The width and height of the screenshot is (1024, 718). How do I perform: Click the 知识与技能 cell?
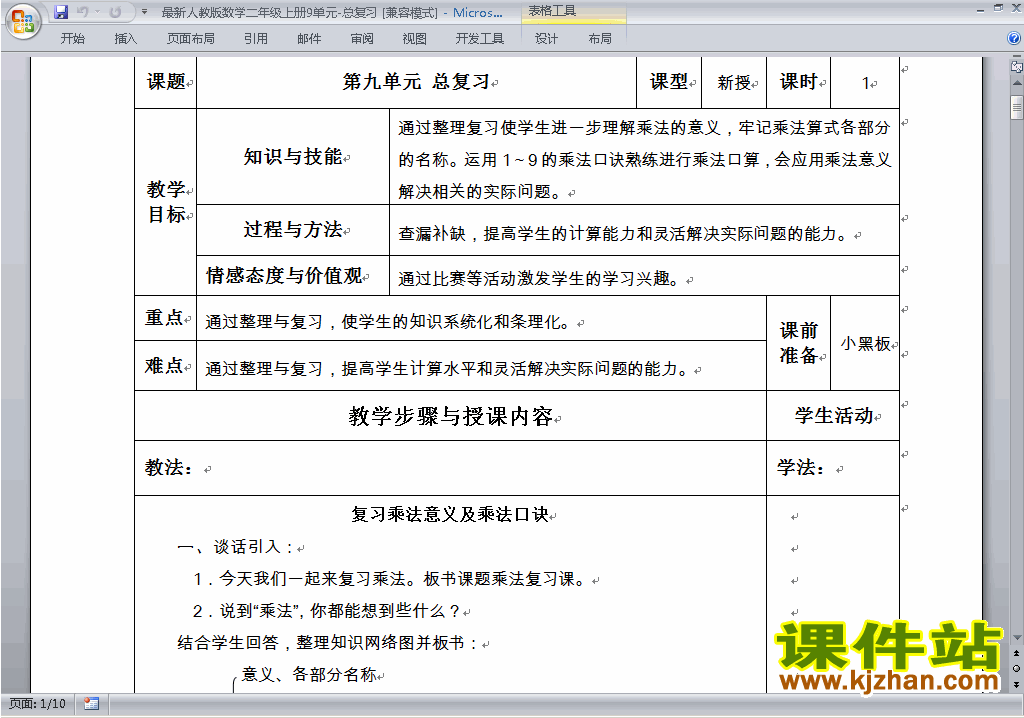pyautogui.click(x=293, y=157)
